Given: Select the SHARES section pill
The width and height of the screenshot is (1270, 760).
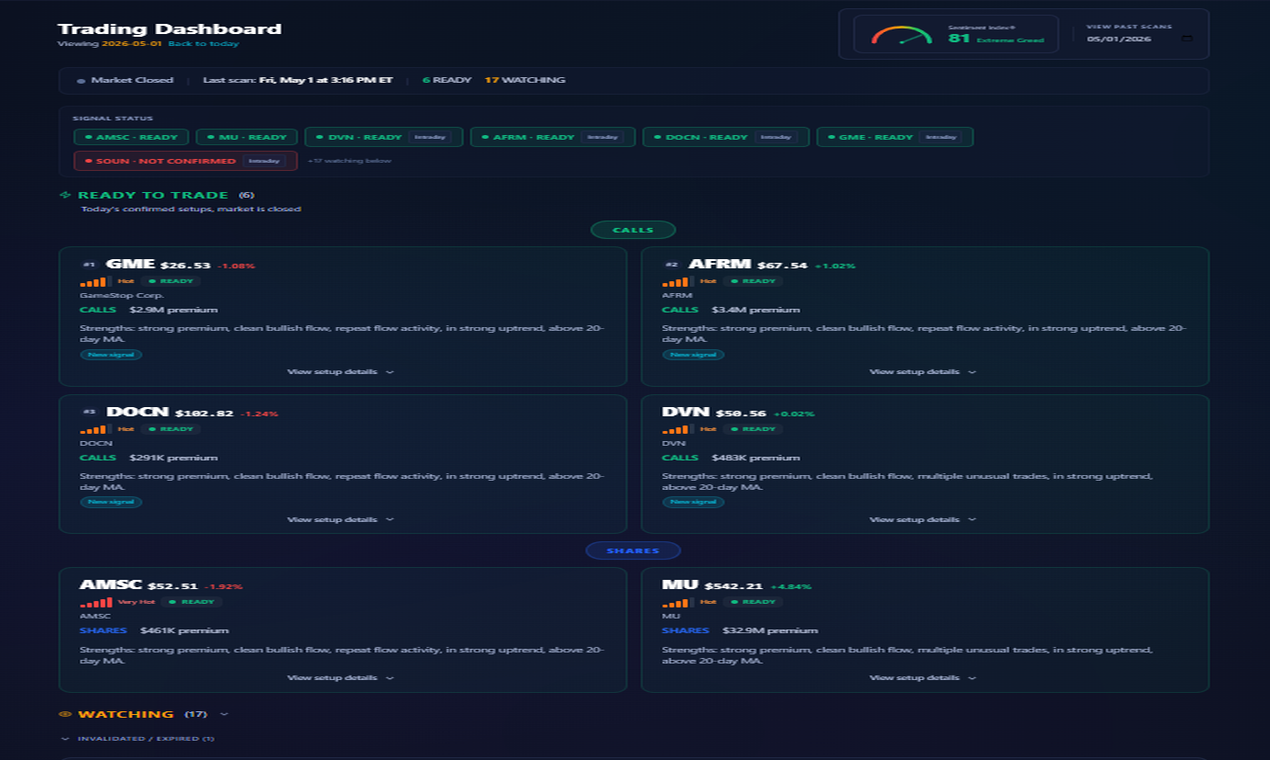Looking at the screenshot, I should point(633,550).
